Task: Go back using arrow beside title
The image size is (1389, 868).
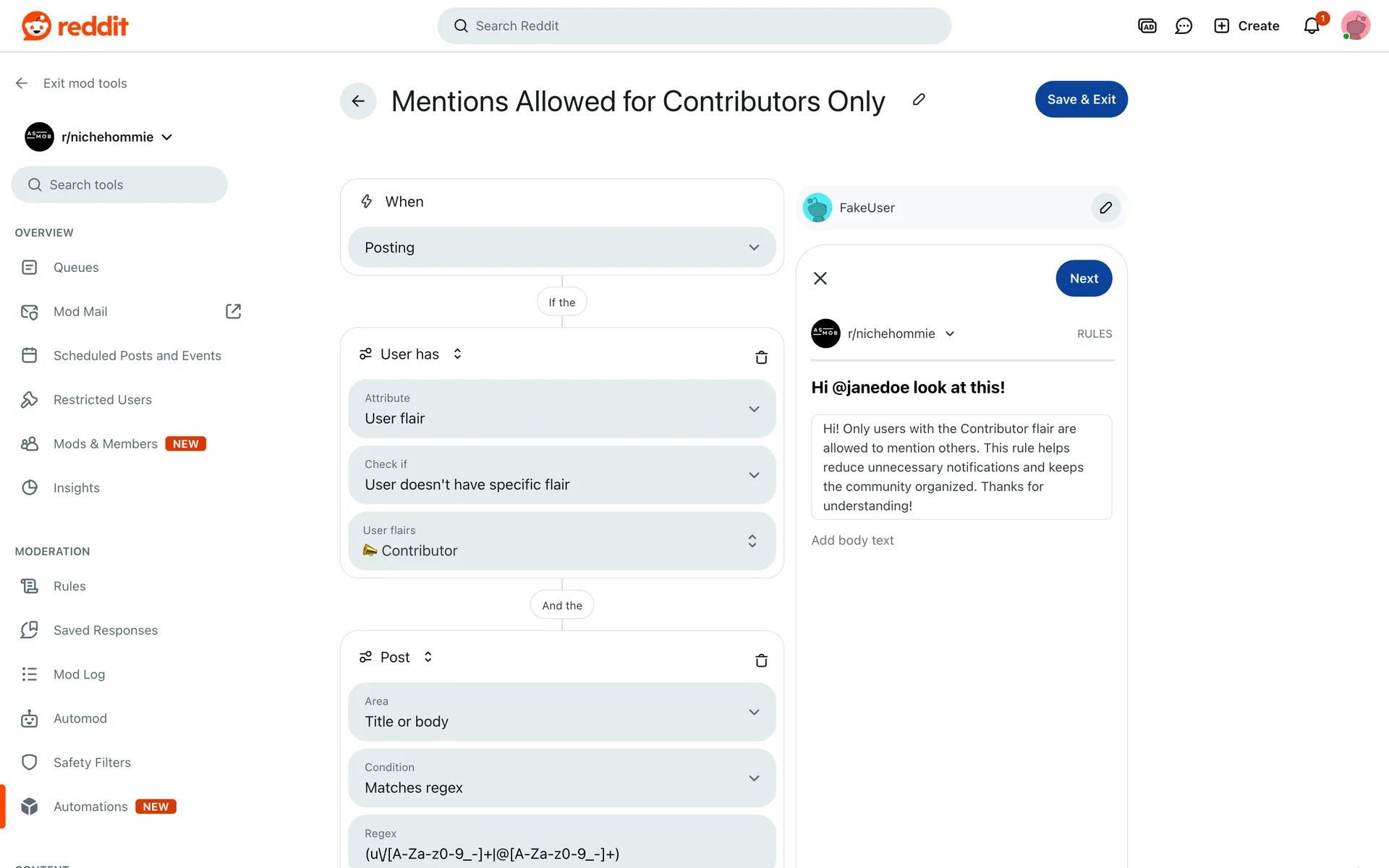Action: click(x=358, y=101)
